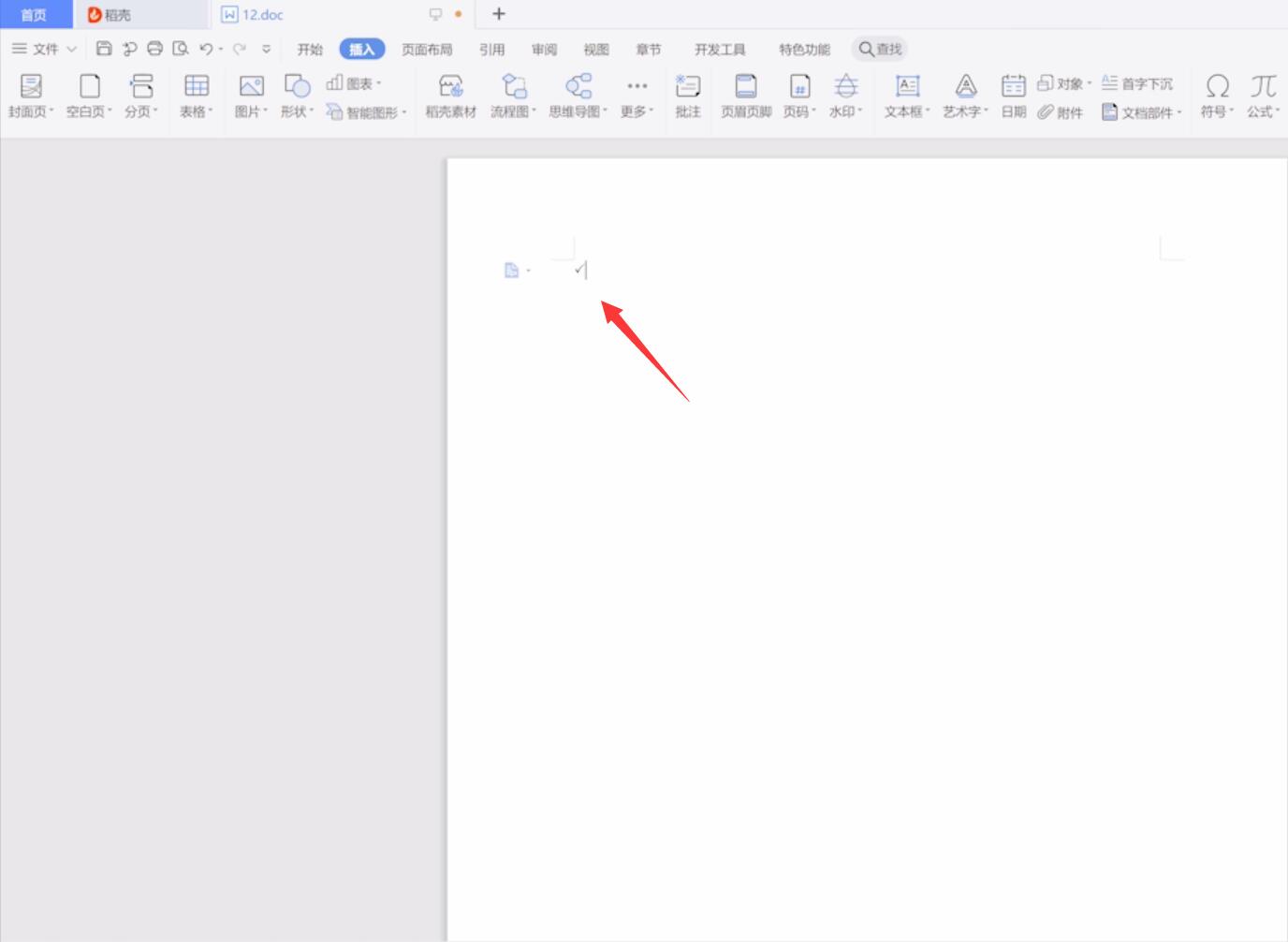Switch to the Start (开始) ribbon tab
The height and width of the screenshot is (942, 1288).
(310, 50)
